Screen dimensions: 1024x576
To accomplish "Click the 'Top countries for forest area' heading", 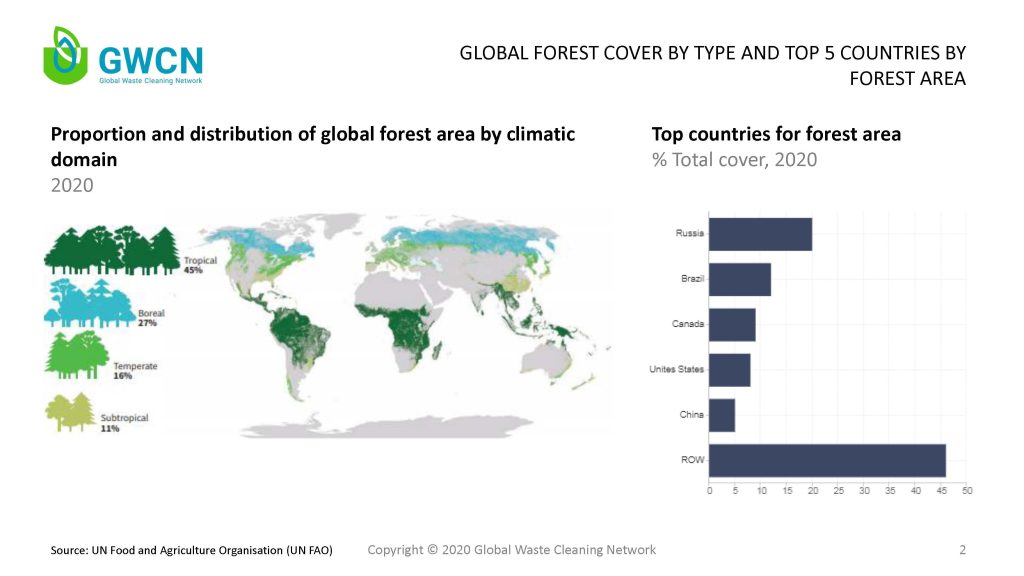I will 776,134.
